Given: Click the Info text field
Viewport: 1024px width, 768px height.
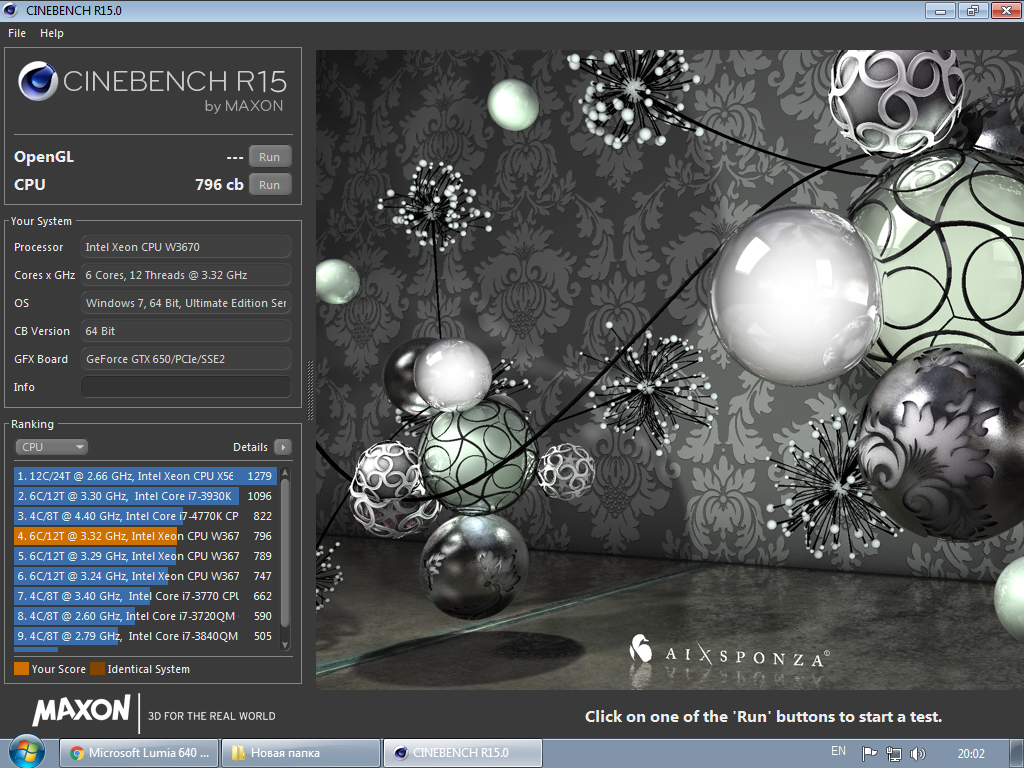Looking at the screenshot, I should coord(186,387).
